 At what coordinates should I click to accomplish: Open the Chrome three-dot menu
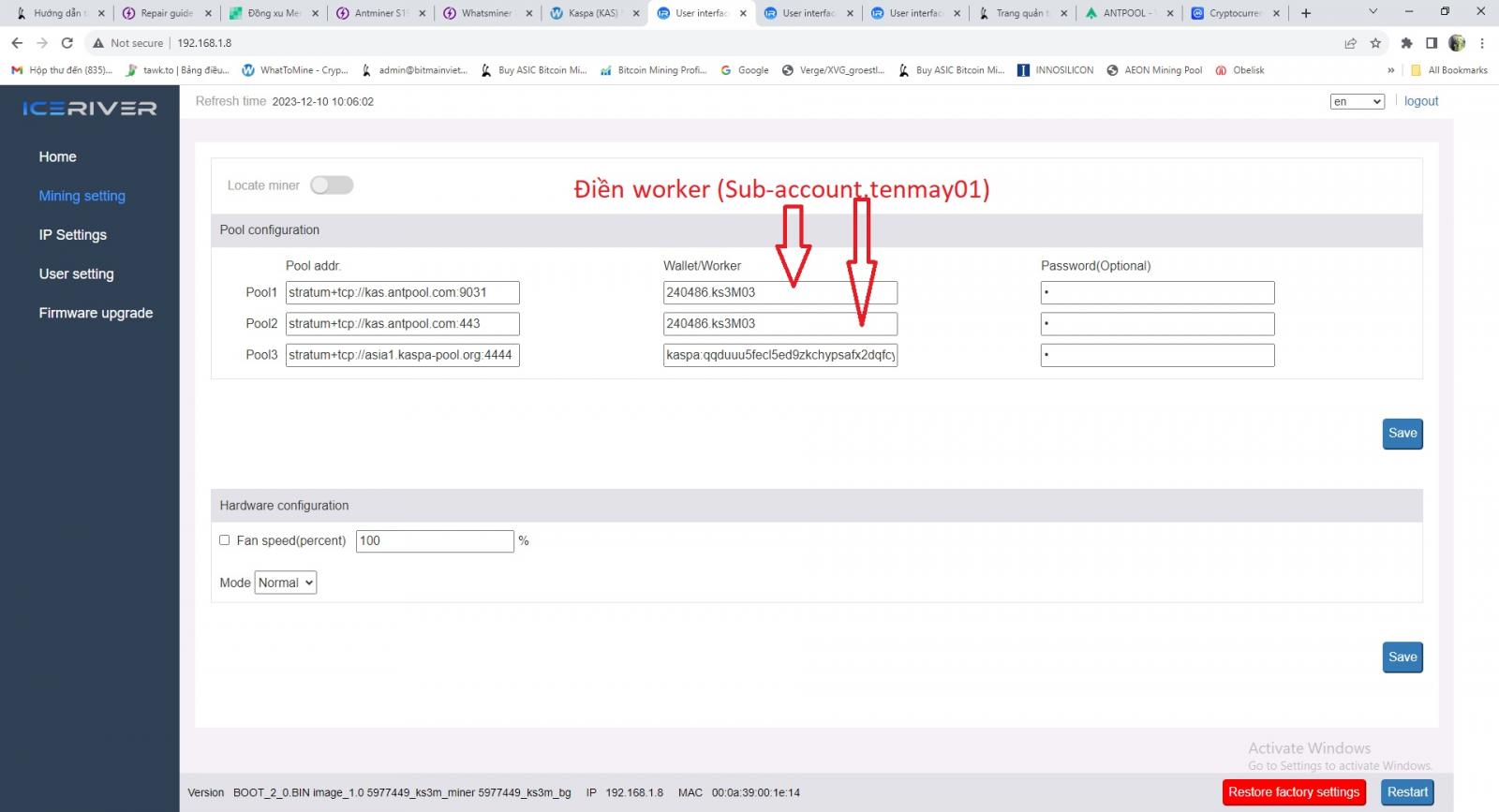(x=1482, y=43)
